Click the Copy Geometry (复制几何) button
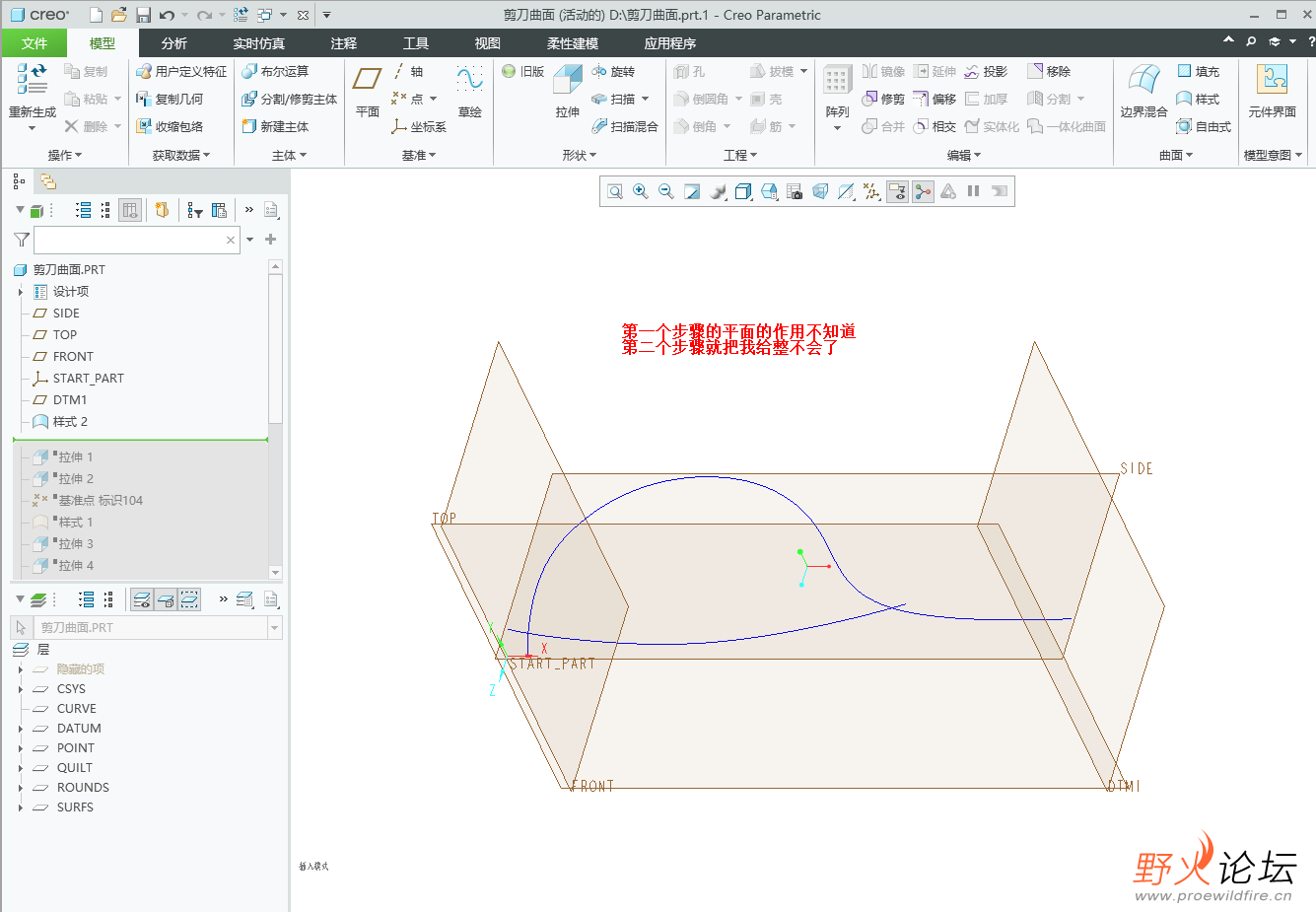The width and height of the screenshot is (1316, 912). 170,99
